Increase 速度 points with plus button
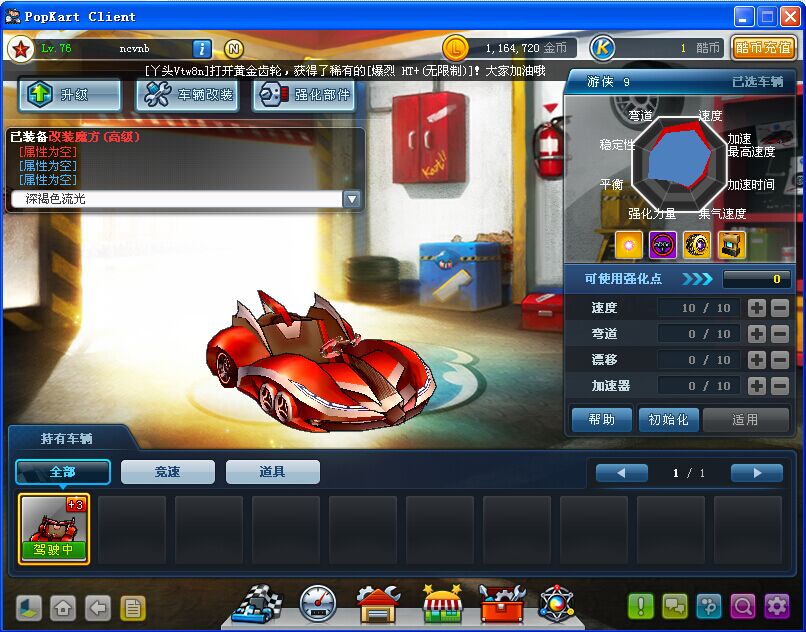The image size is (806, 632). 756,308
